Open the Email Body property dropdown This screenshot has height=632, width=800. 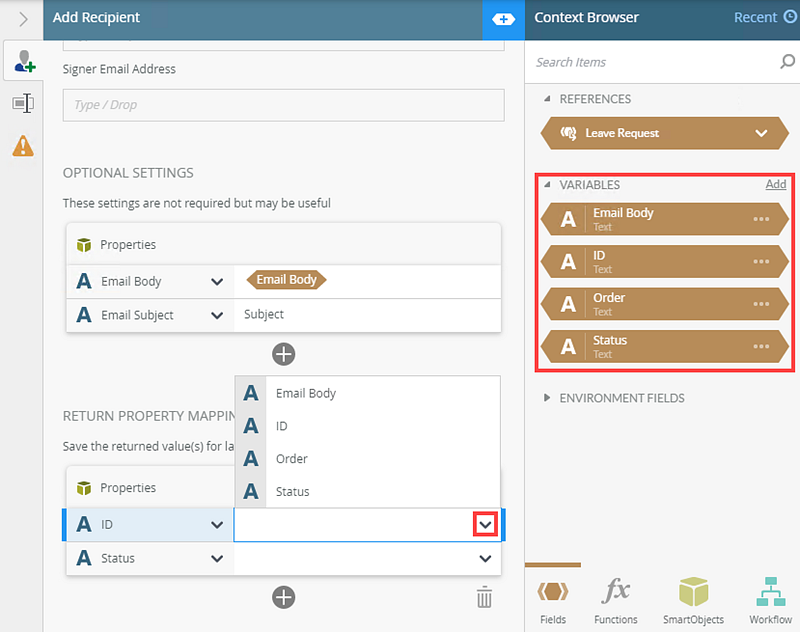(x=217, y=282)
